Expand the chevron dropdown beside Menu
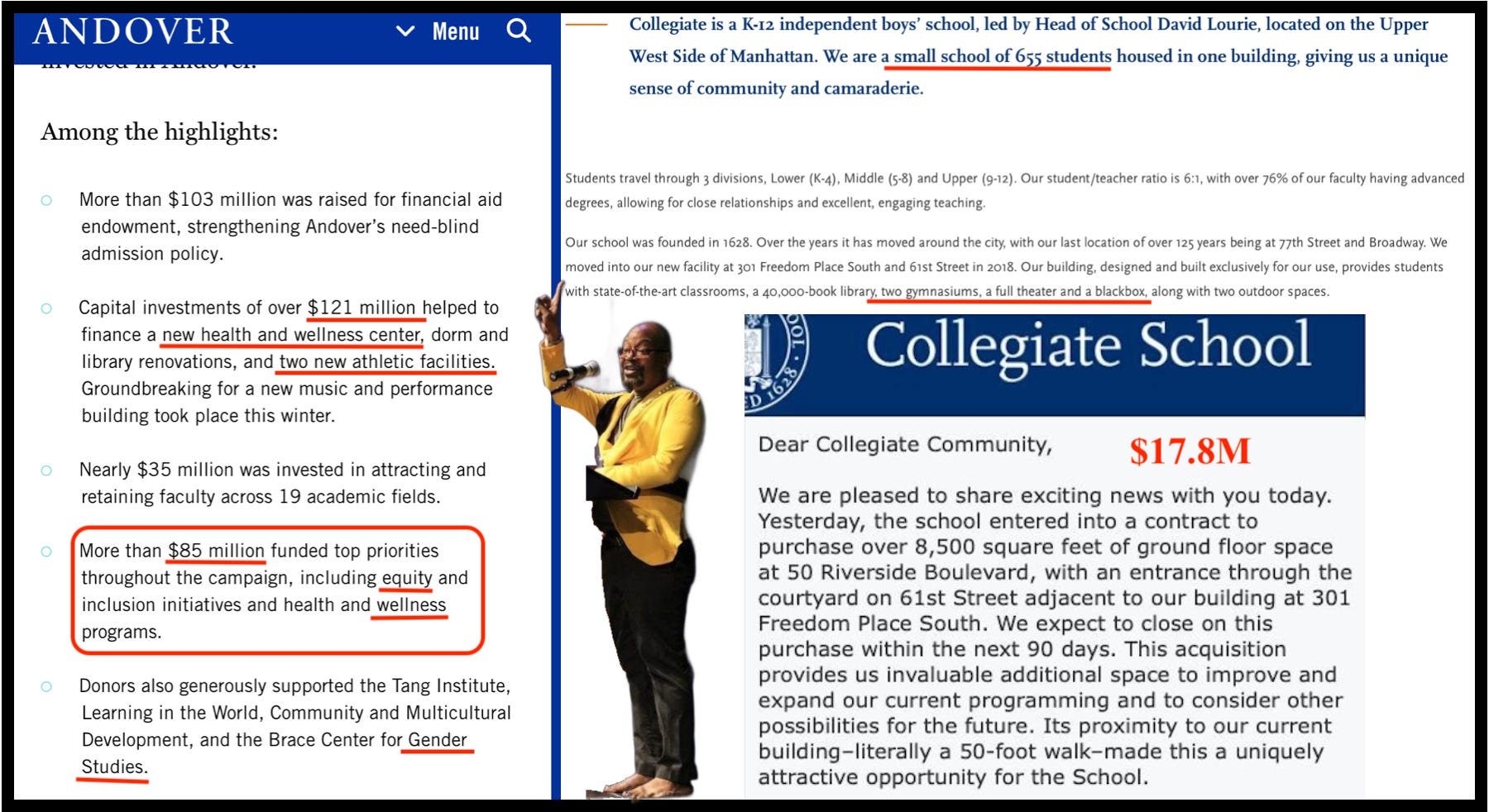This screenshot has height=812, width=1489. (405, 31)
